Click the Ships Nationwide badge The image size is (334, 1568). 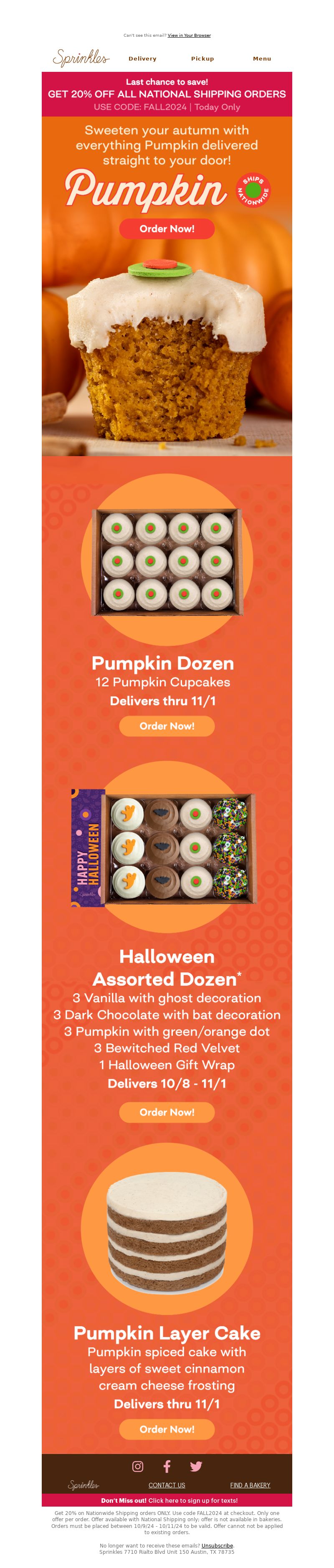pos(253,190)
